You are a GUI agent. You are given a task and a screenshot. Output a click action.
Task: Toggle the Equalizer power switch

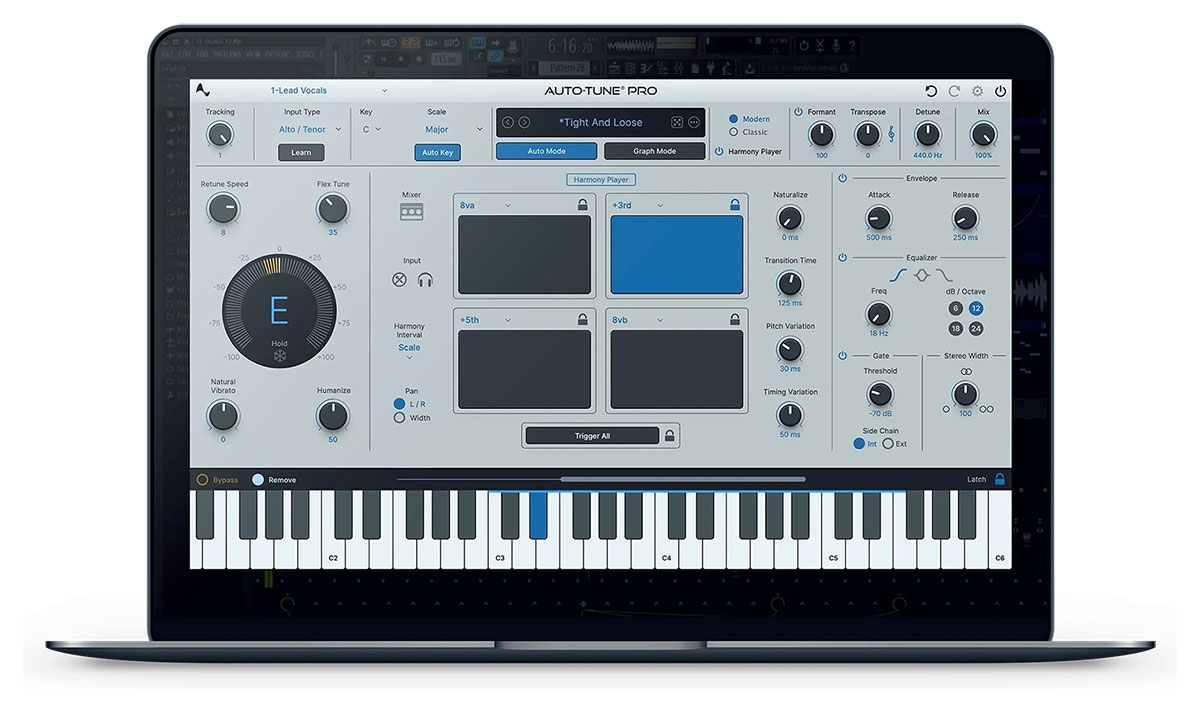[x=842, y=257]
